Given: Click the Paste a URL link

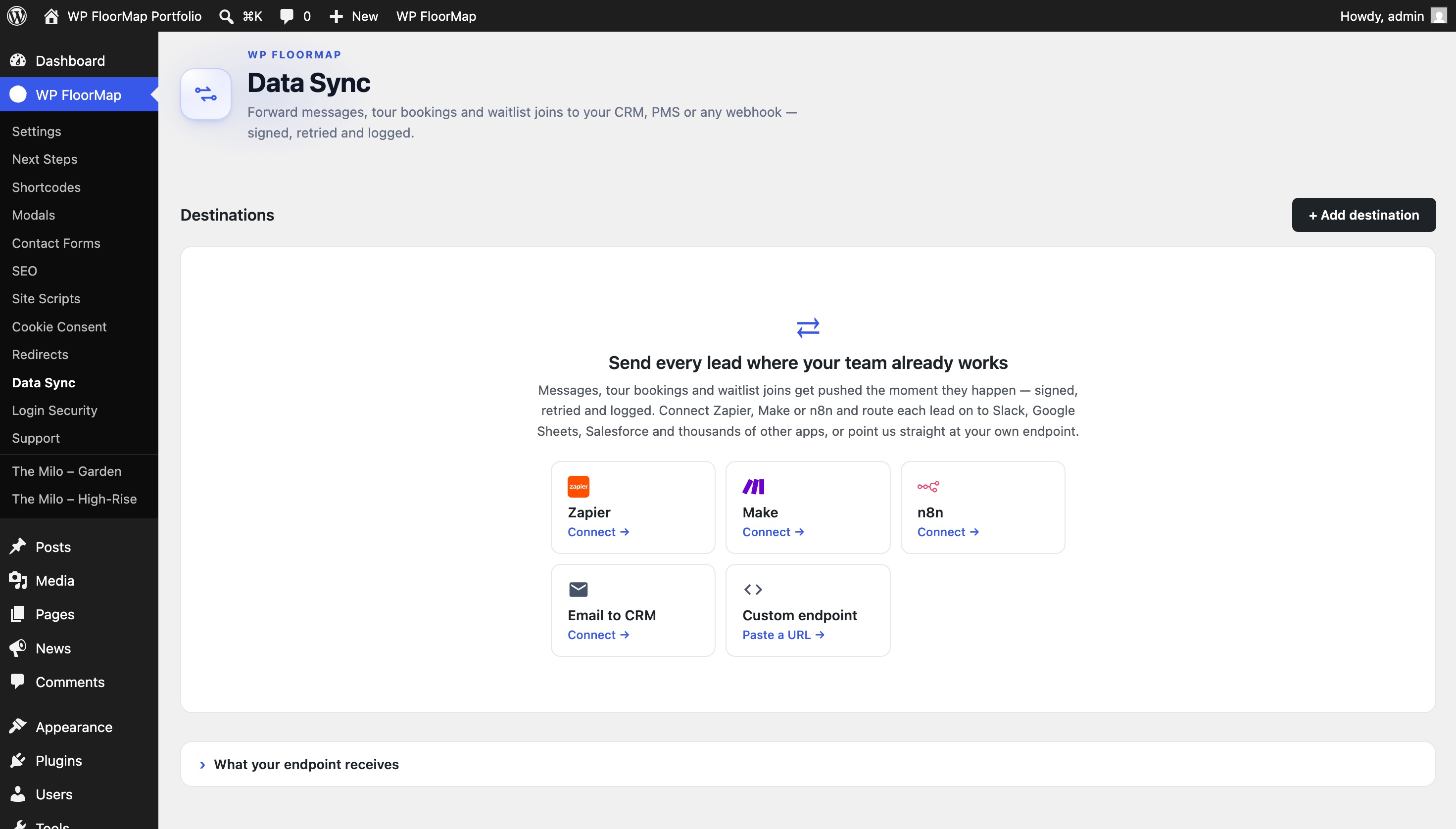Looking at the screenshot, I should (783, 635).
